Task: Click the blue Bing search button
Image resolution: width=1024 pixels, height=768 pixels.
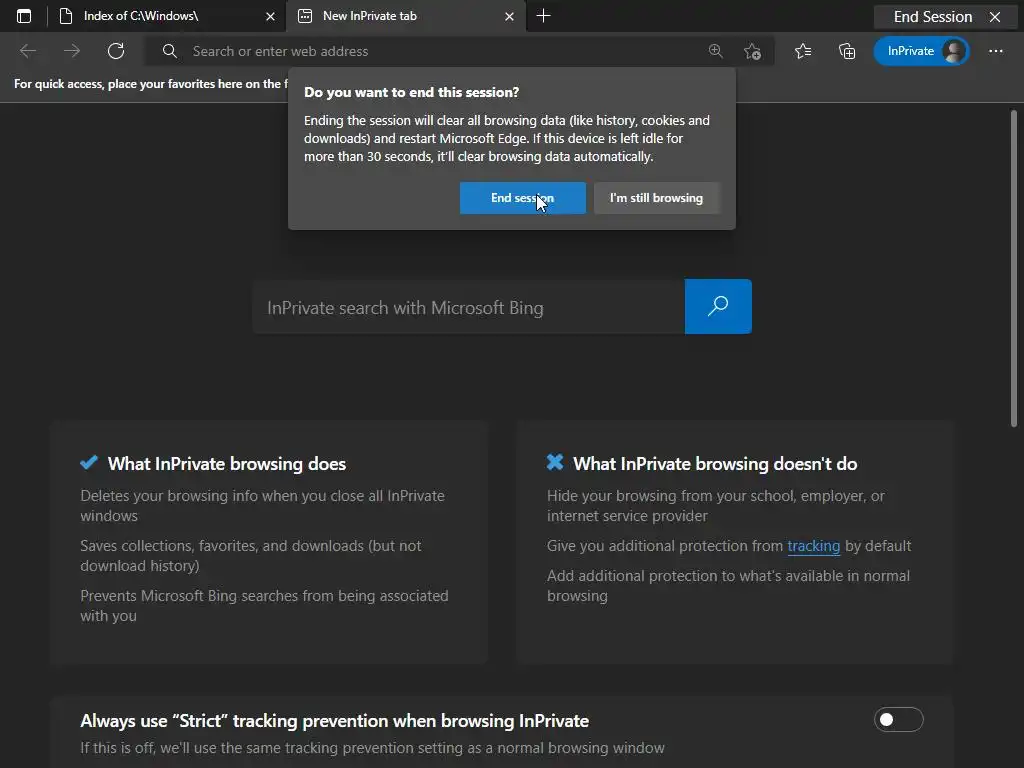Action: tap(718, 306)
